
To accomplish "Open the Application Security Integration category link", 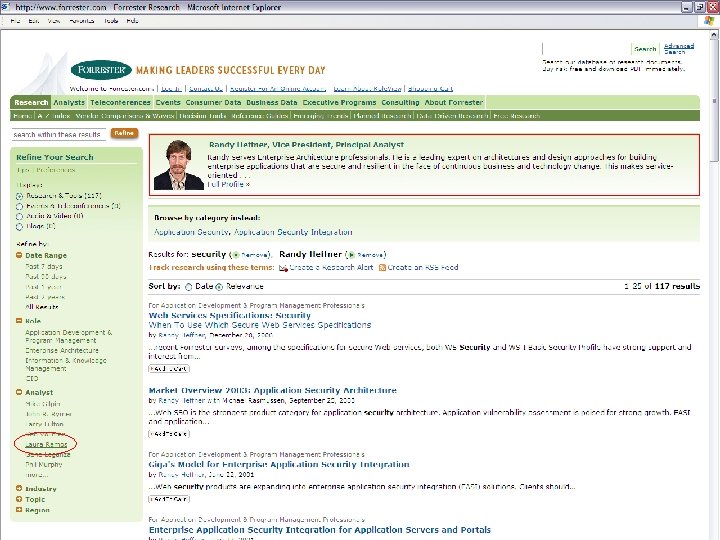I will tap(293, 232).
